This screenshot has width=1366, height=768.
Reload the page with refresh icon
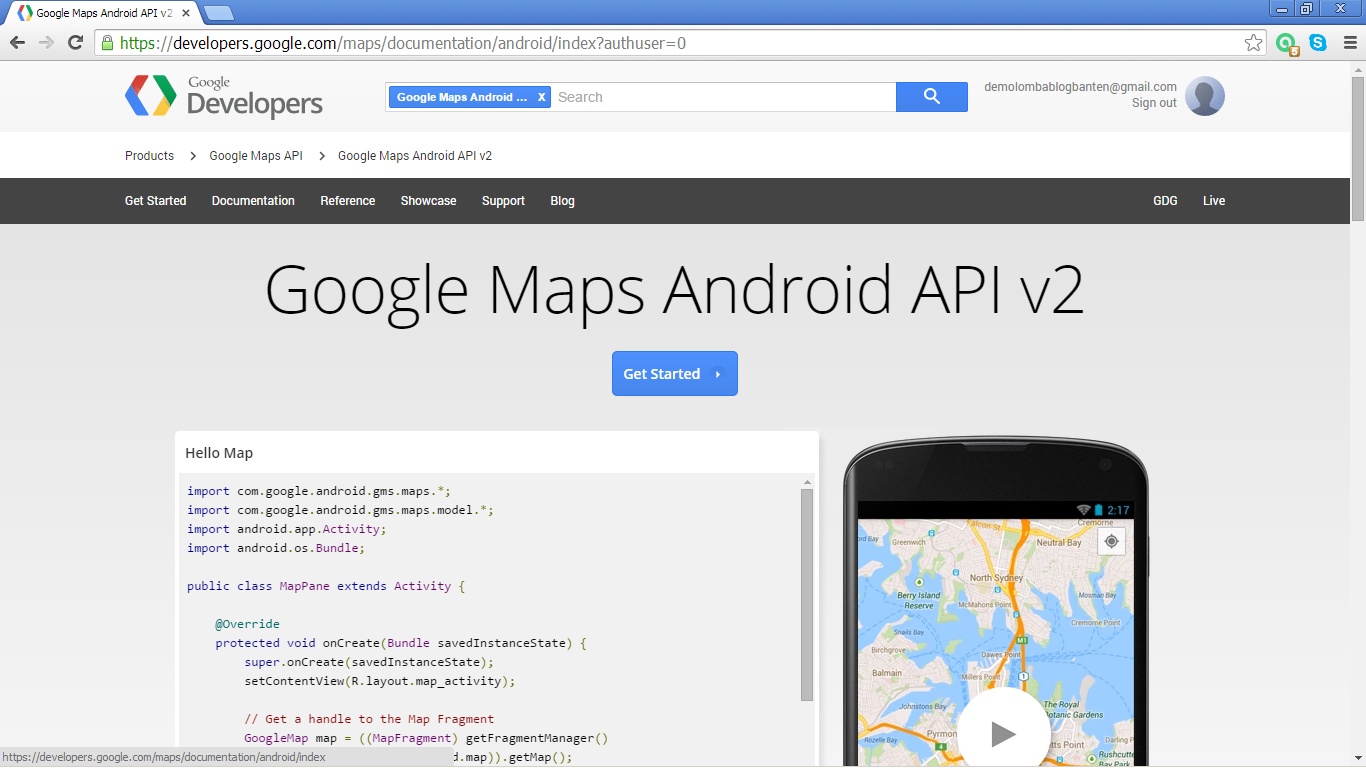(75, 43)
